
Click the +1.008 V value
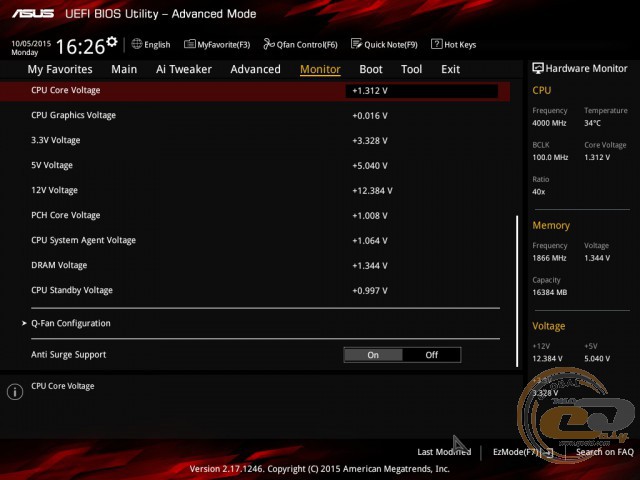370,216
